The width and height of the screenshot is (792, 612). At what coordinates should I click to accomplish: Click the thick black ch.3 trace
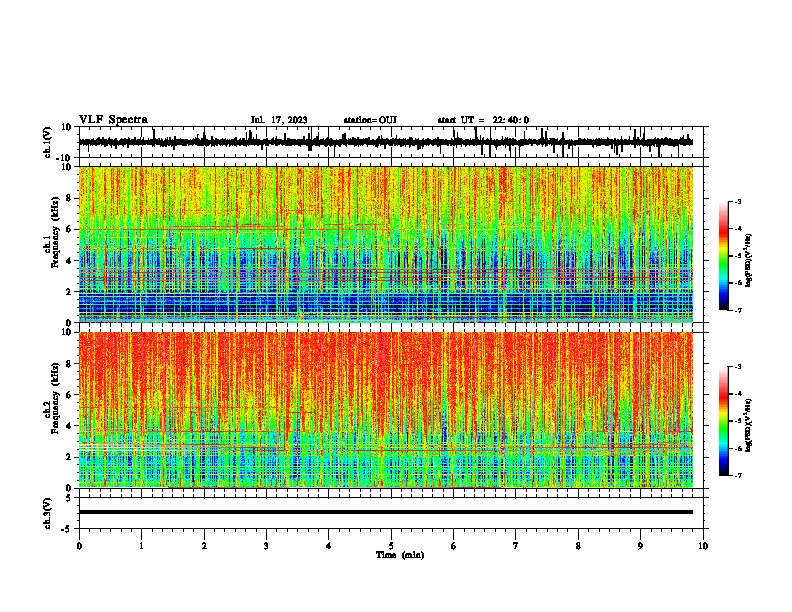pyautogui.click(x=386, y=512)
